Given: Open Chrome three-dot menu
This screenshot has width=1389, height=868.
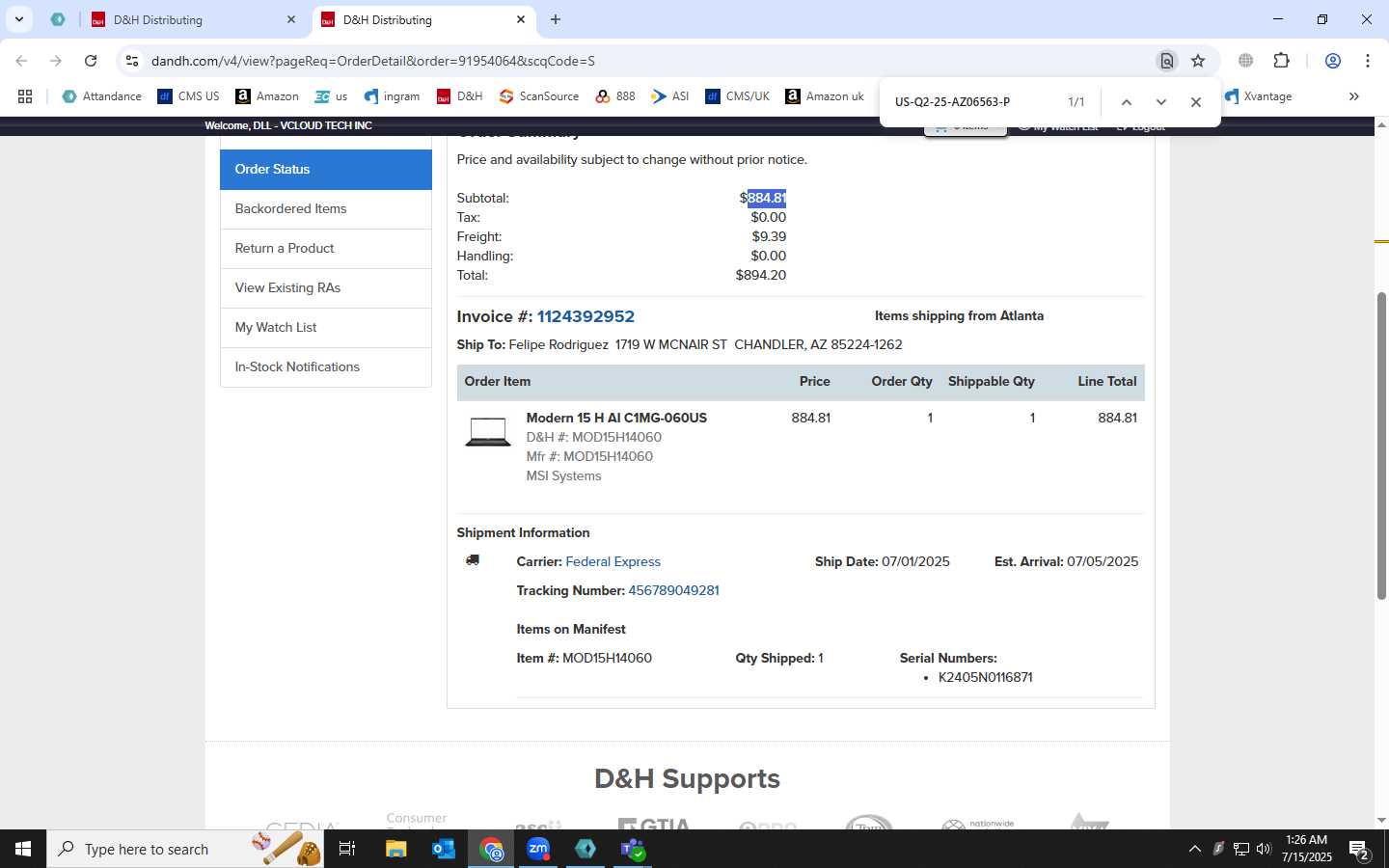Looking at the screenshot, I should point(1368,61).
